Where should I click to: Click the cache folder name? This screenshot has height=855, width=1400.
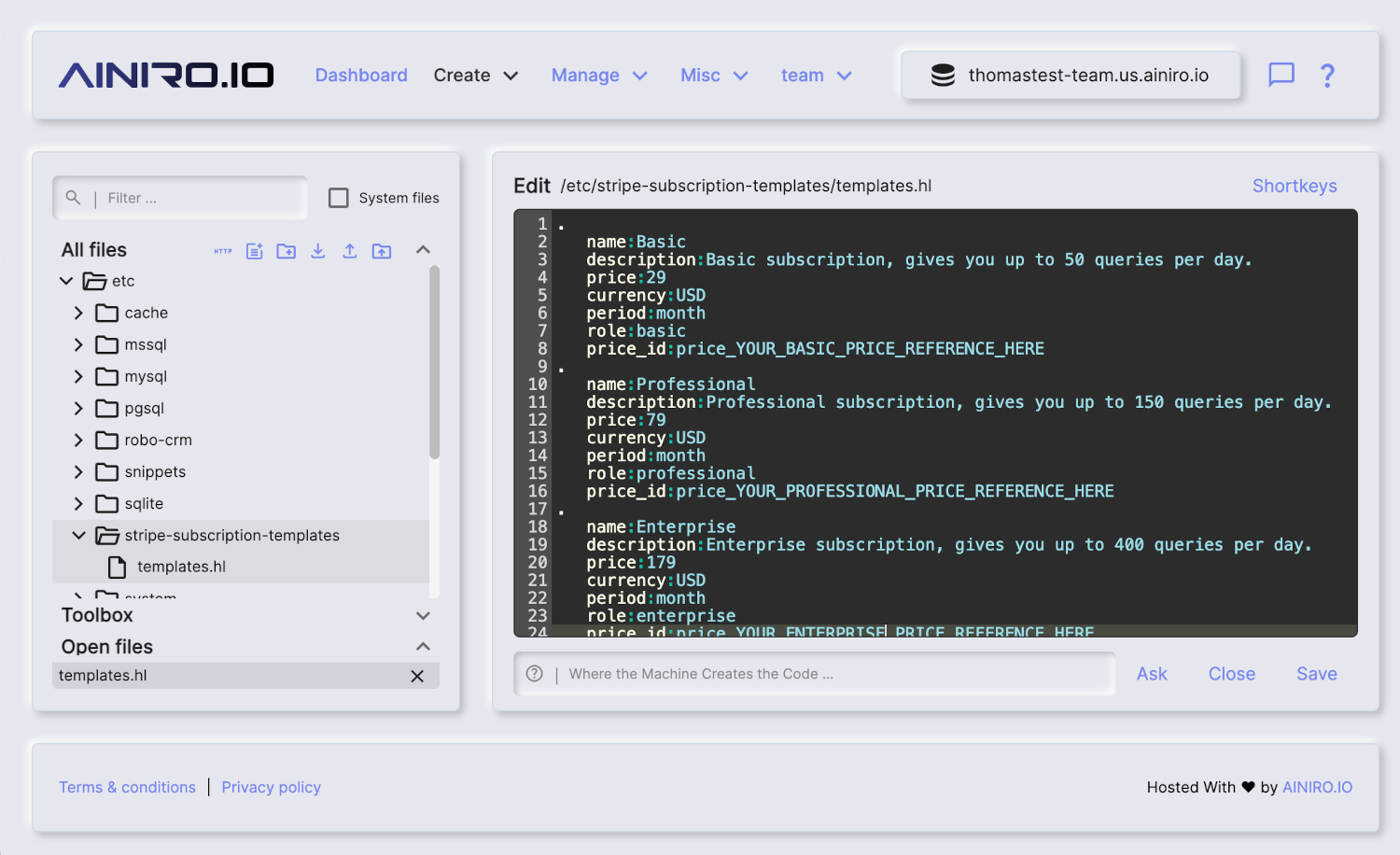click(x=147, y=313)
